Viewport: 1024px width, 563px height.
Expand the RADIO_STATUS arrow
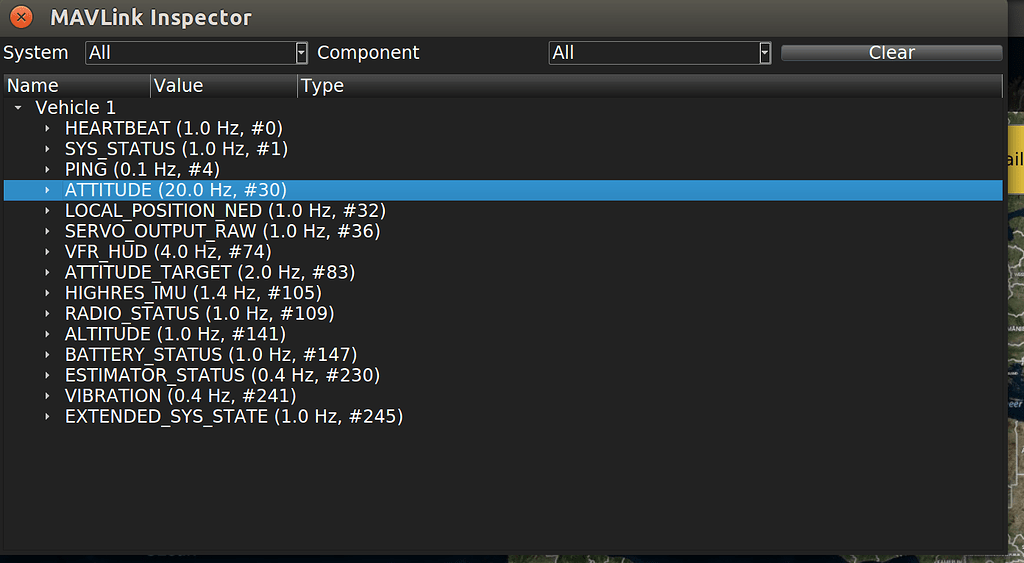47,314
